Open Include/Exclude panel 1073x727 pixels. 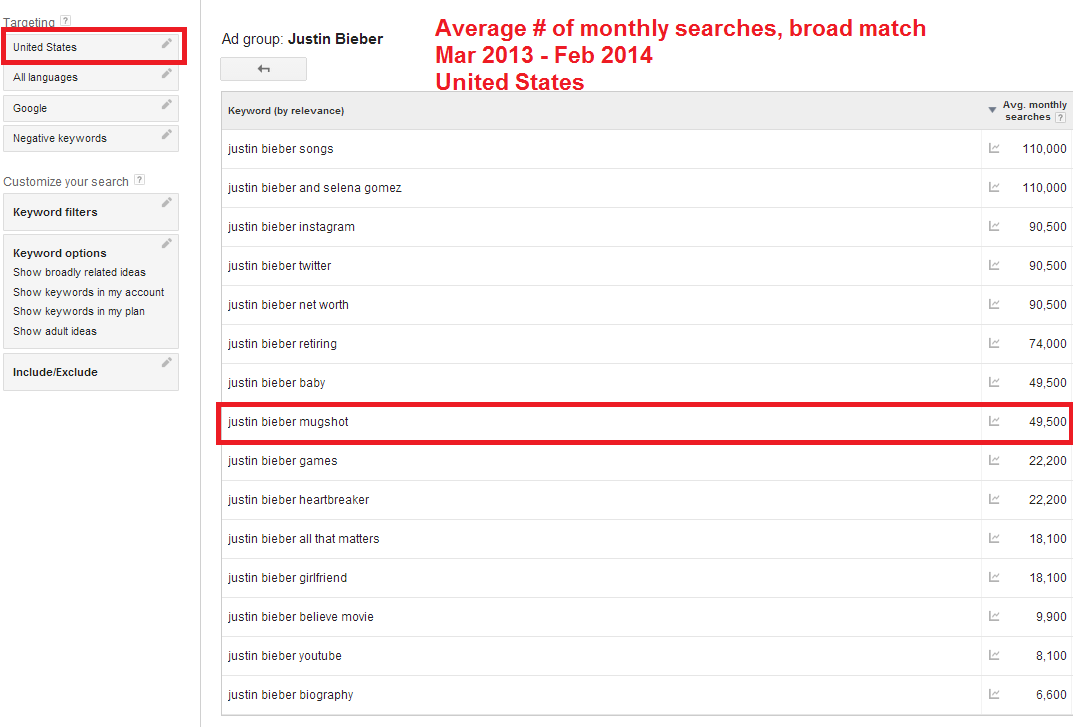pyautogui.click(x=91, y=372)
